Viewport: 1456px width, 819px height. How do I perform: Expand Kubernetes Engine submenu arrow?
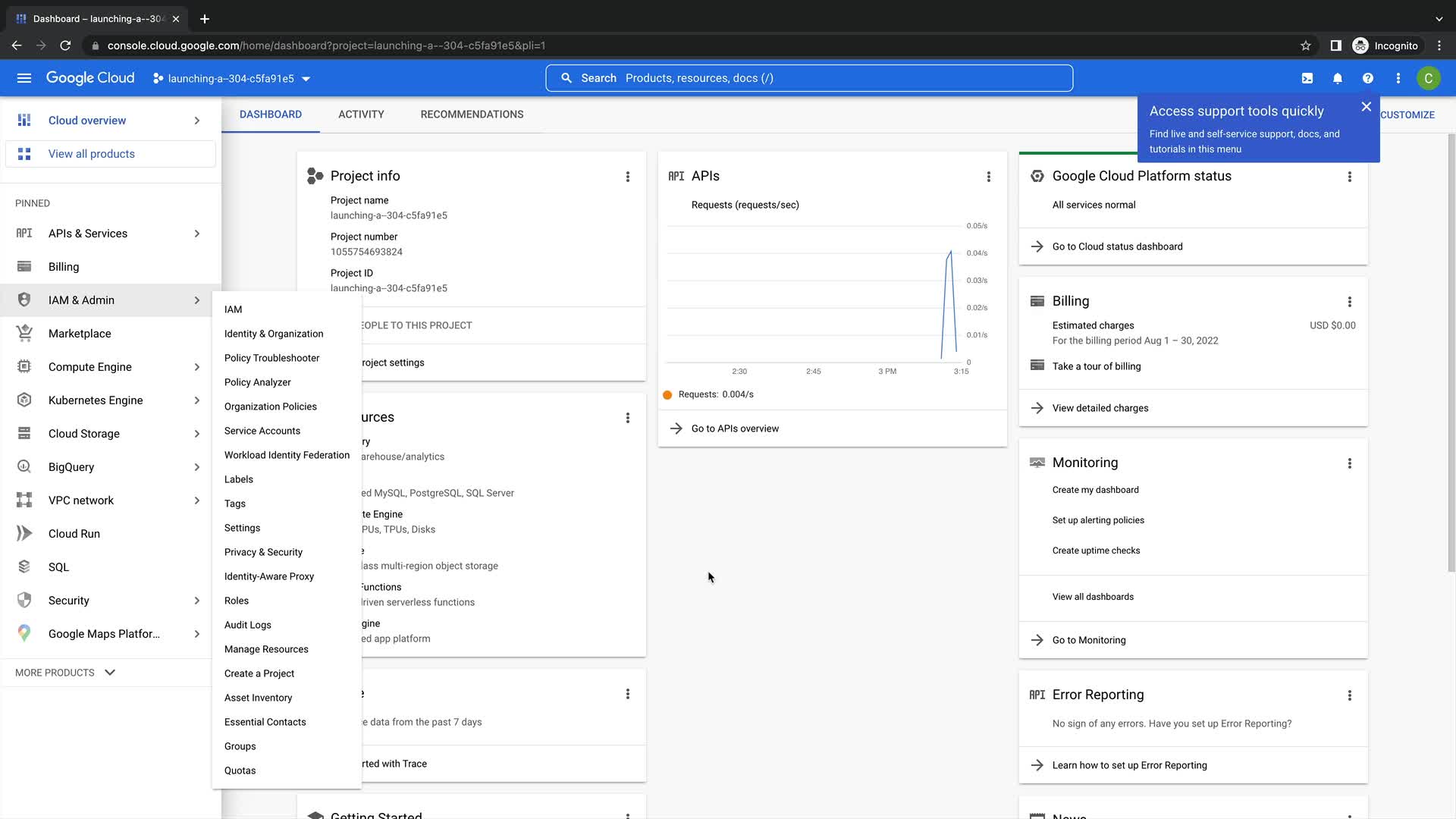click(x=197, y=400)
